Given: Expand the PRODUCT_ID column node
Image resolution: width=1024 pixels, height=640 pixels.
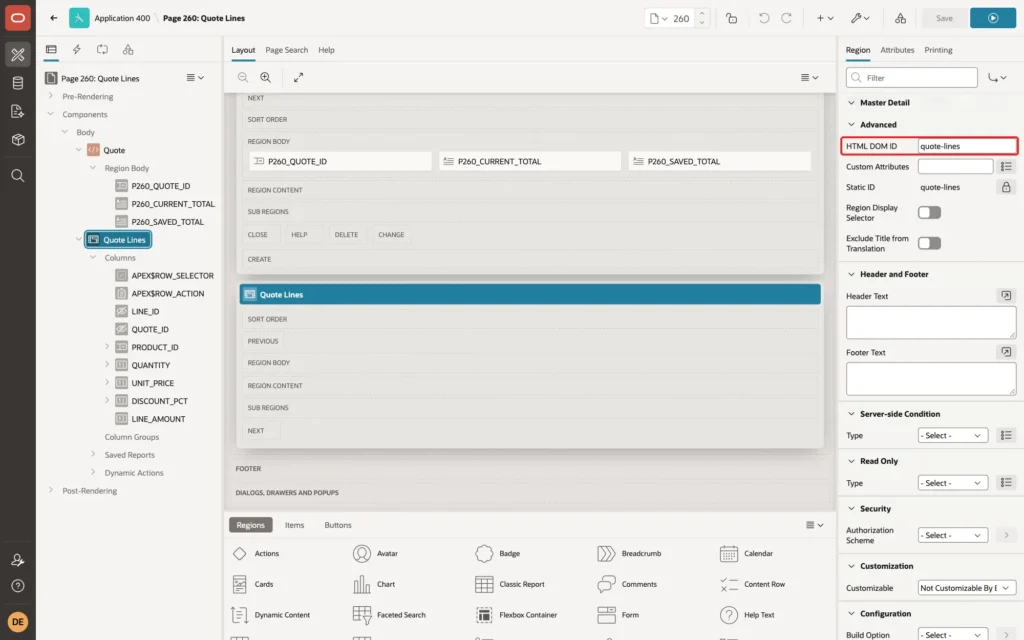Looking at the screenshot, I should pyautogui.click(x=107, y=347).
